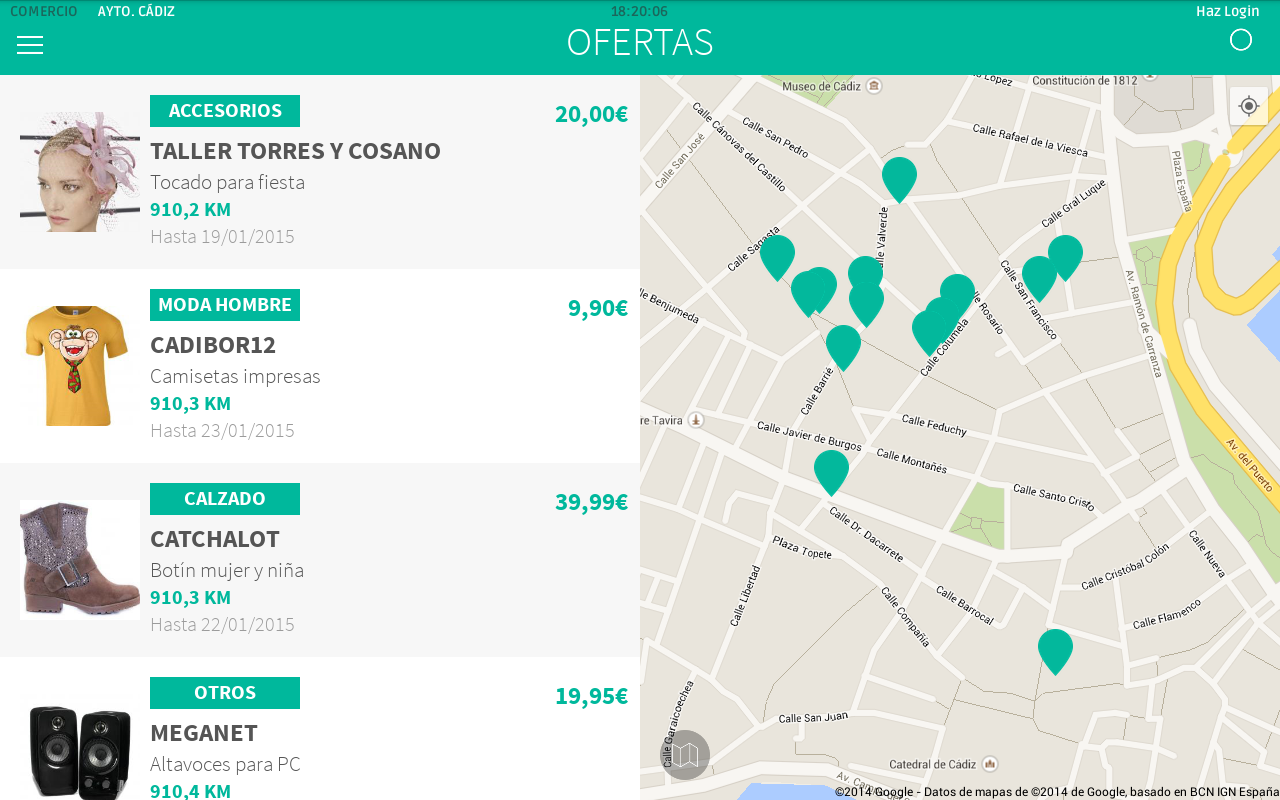Click Camisetas impresas description
This screenshot has height=800, width=1280.
[x=235, y=376]
